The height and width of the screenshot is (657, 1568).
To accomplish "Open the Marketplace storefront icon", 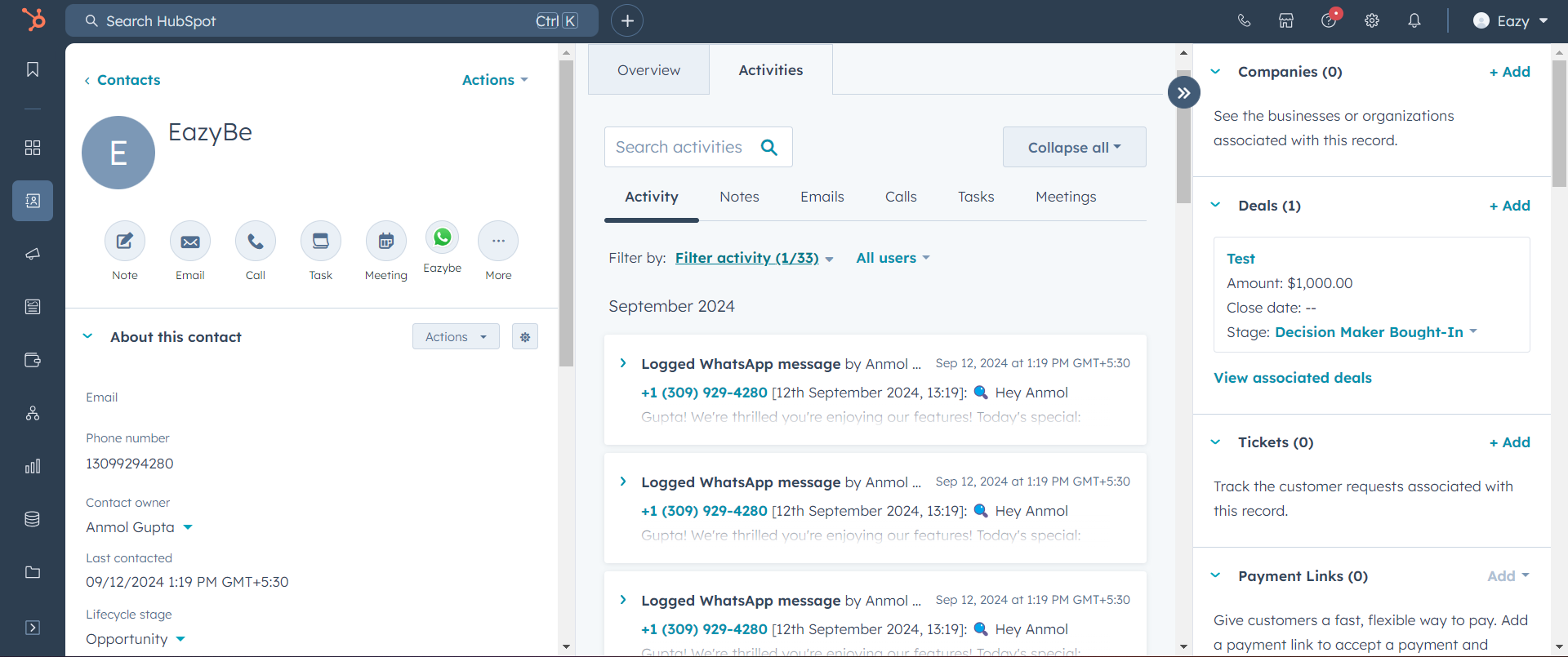I will pyautogui.click(x=1286, y=21).
